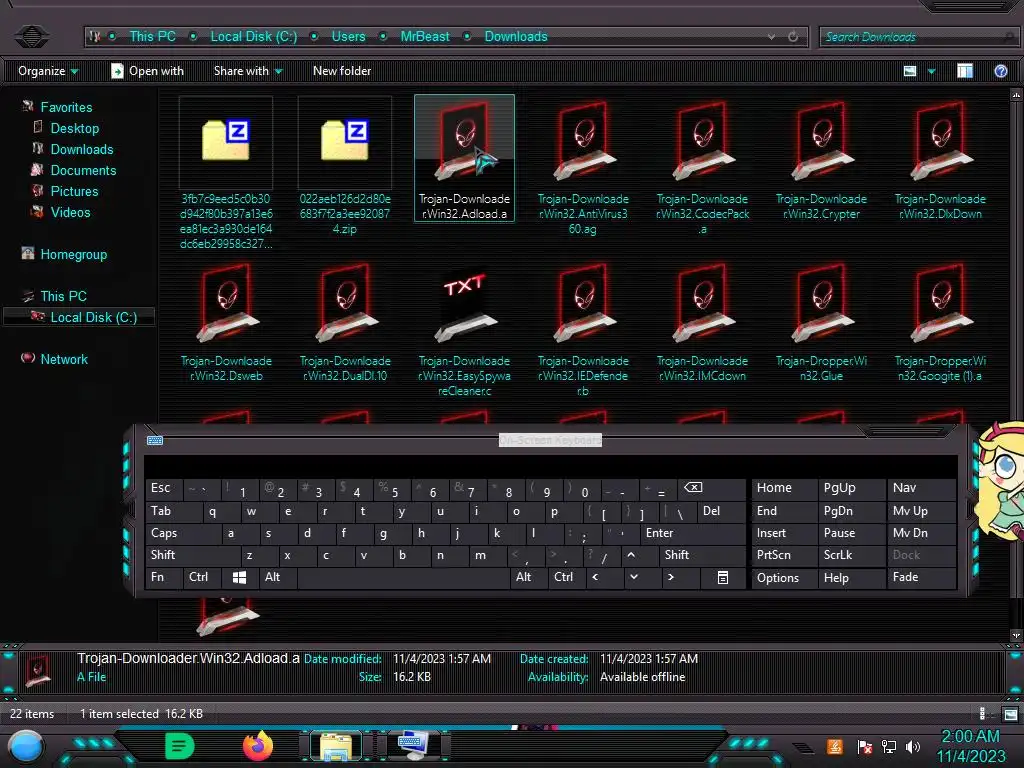Expand the view options dropdown arrow
Image resolution: width=1024 pixels, height=768 pixels.
click(931, 71)
